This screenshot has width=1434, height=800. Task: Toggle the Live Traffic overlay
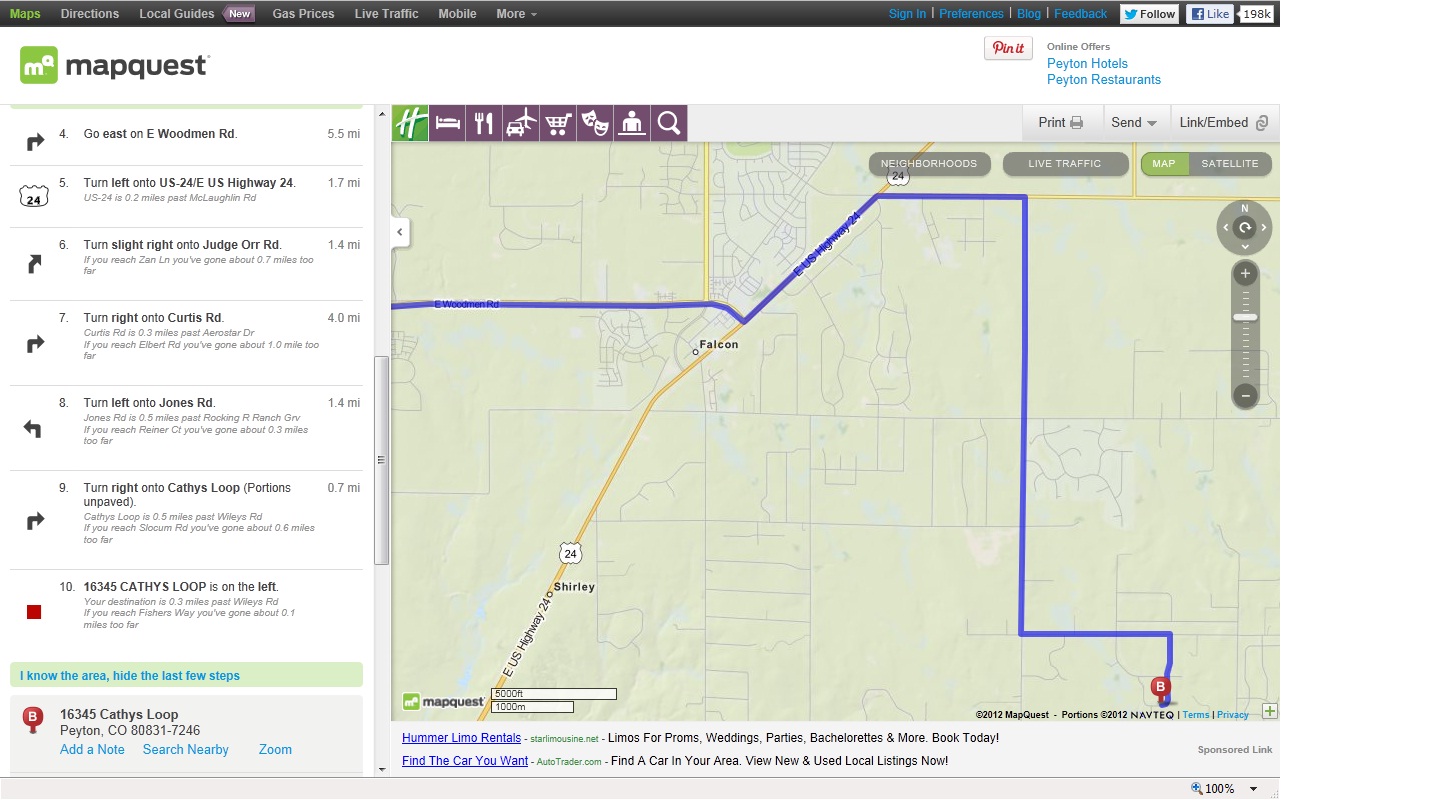point(1064,164)
